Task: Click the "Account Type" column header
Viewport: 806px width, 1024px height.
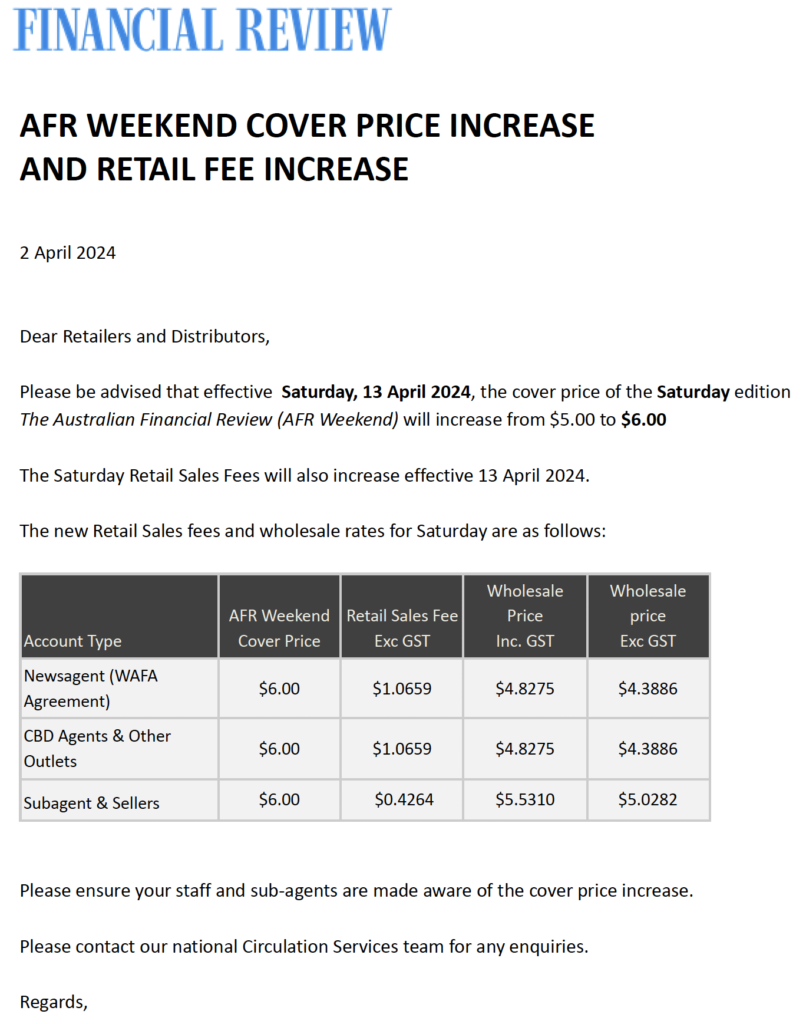Action: click(72, 641)
